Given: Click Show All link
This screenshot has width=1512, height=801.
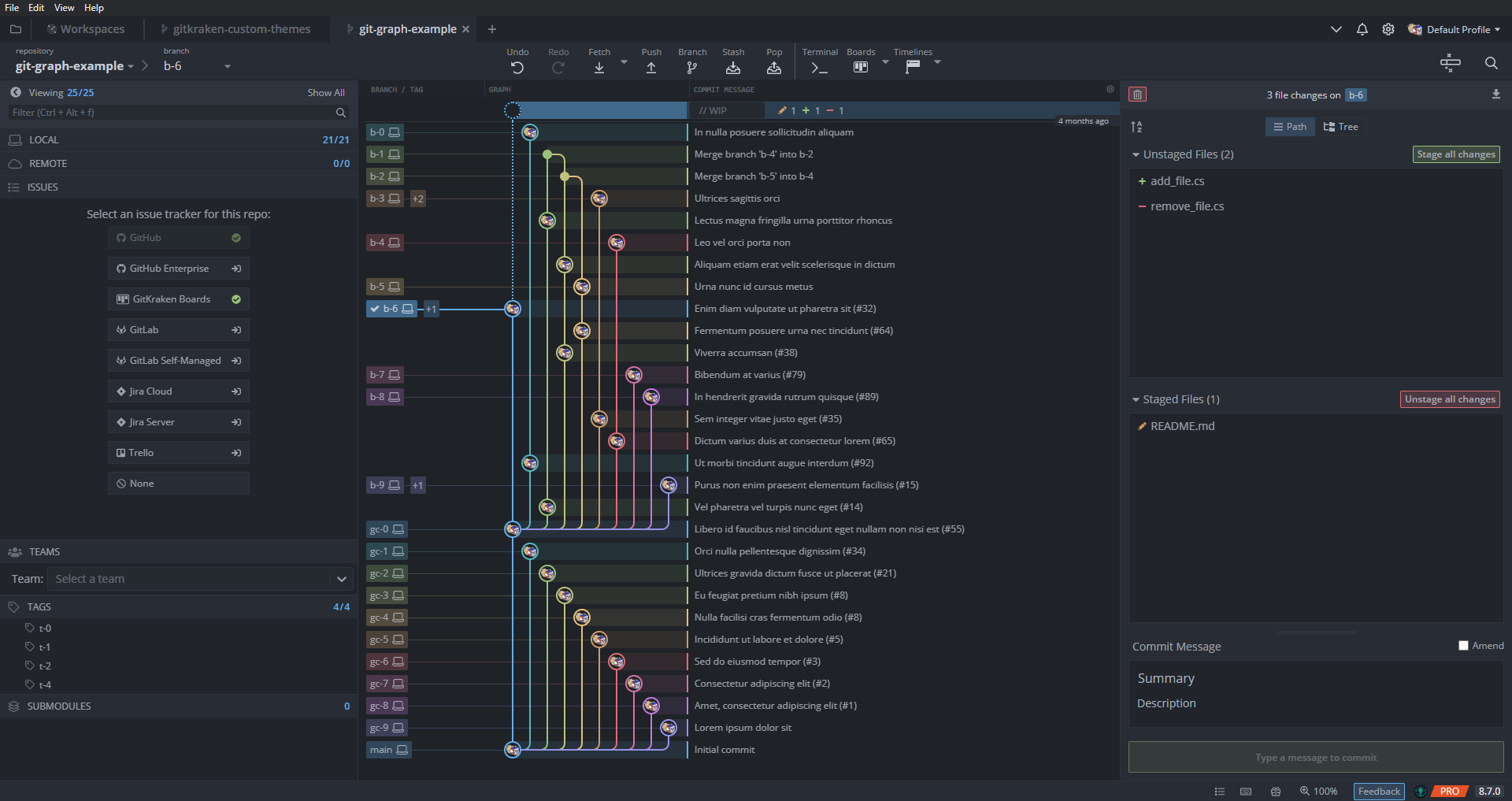Looking at the screenshot, I should [x=326, y=93].
